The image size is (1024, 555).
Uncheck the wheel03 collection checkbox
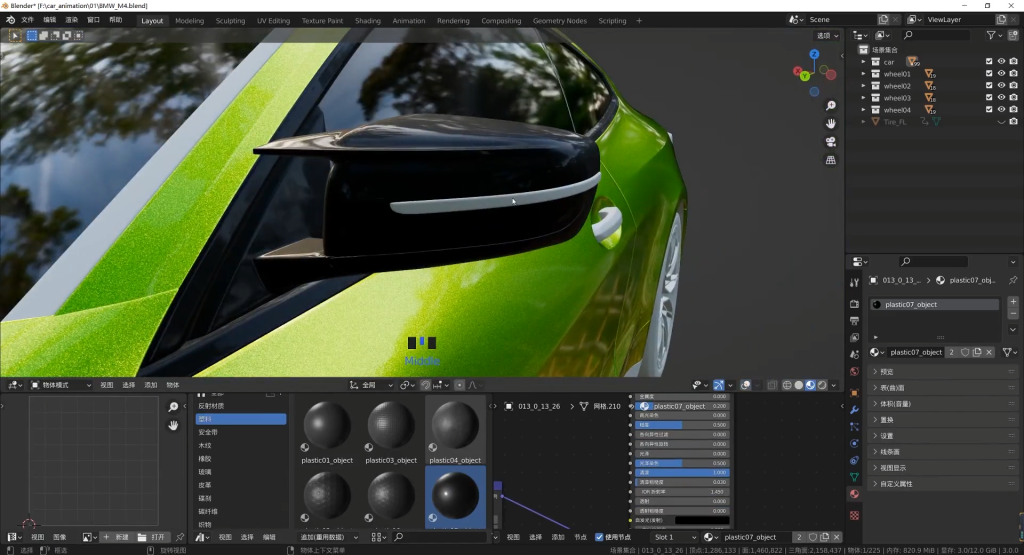[989, 98]
